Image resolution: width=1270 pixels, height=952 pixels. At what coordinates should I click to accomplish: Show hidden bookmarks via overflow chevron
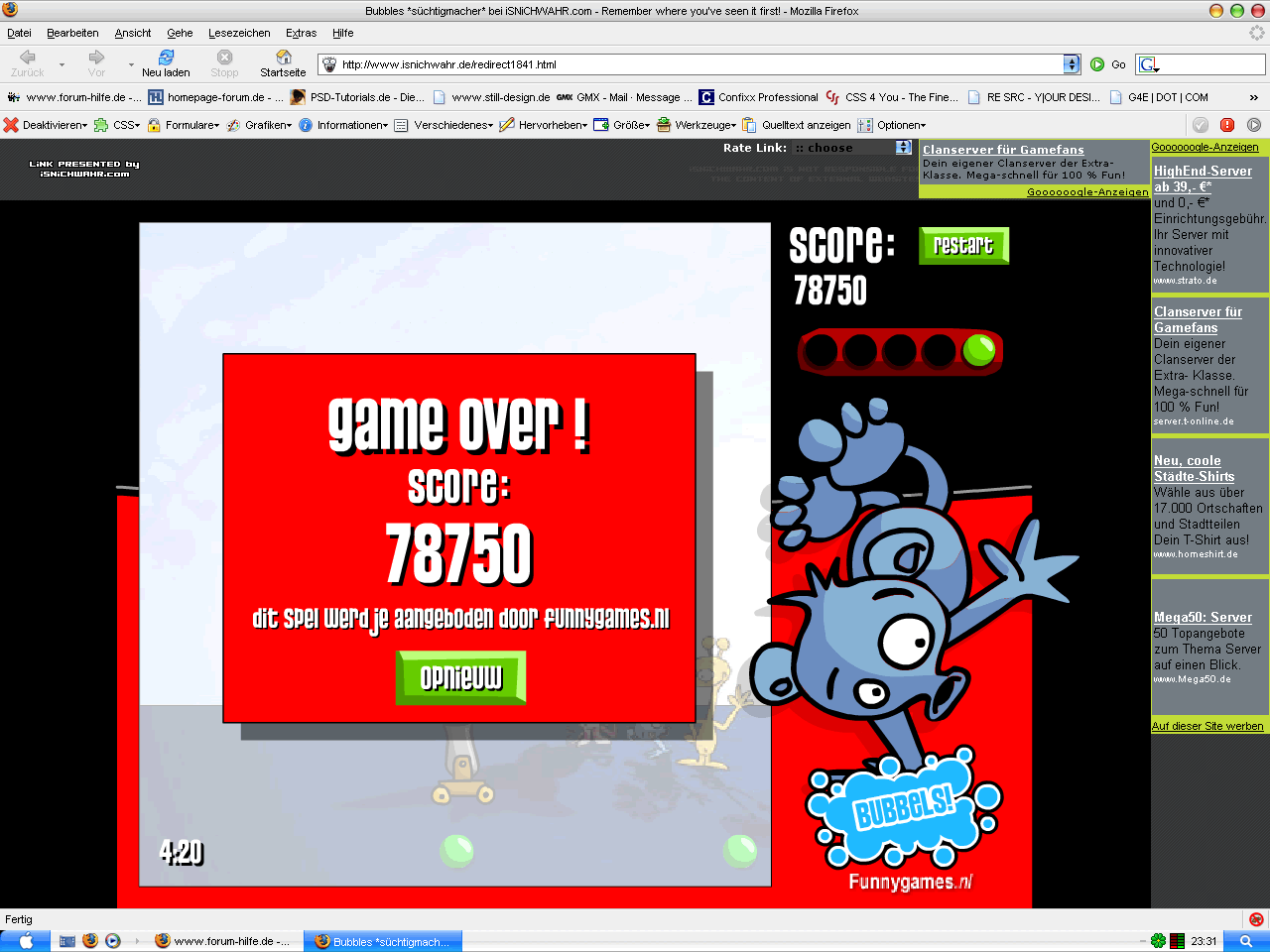point(1253,97)
